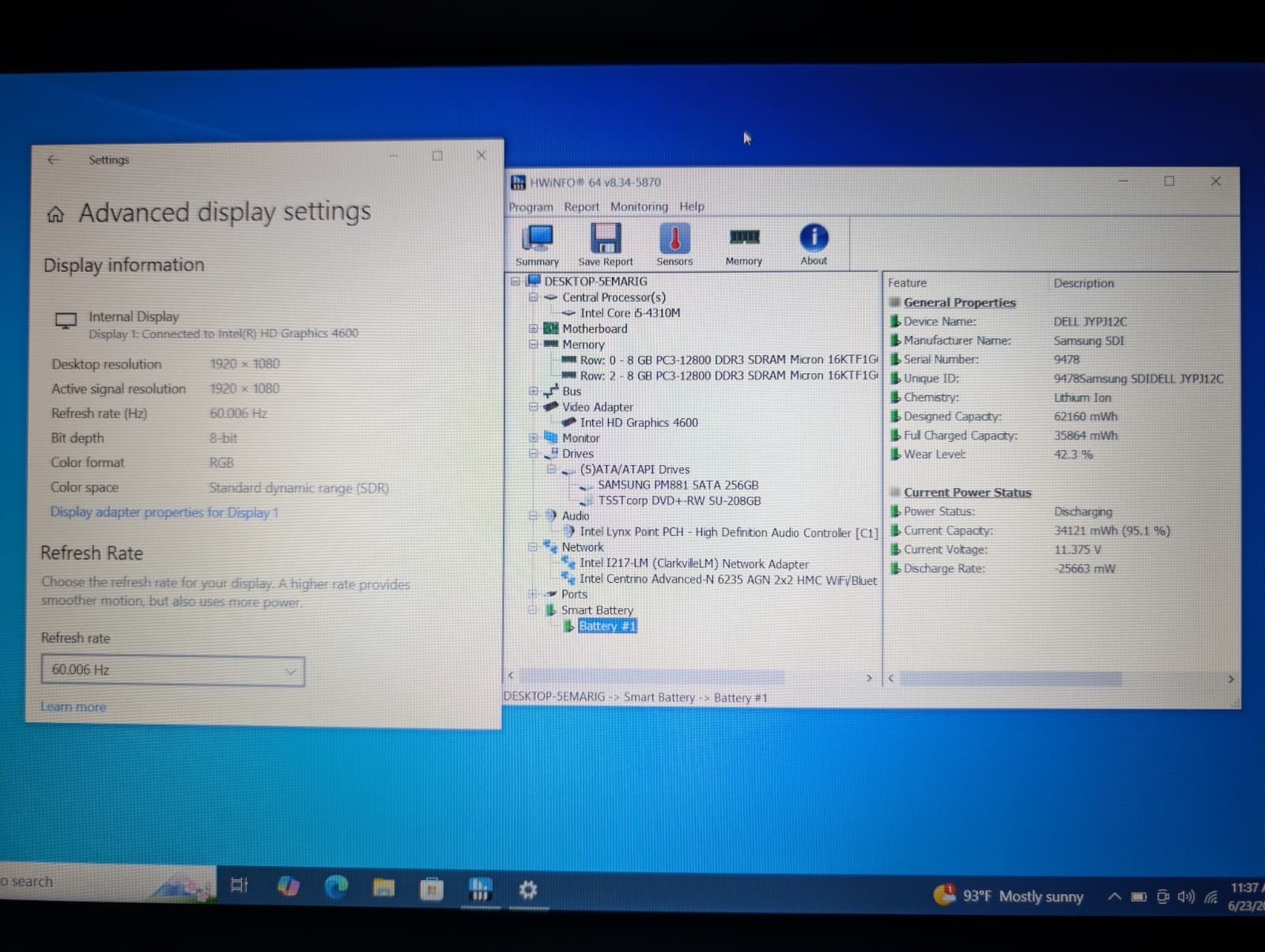This screenshot has height=952, width=1265.
Task: Click the General Properties section heading
Action: (959, 303)
